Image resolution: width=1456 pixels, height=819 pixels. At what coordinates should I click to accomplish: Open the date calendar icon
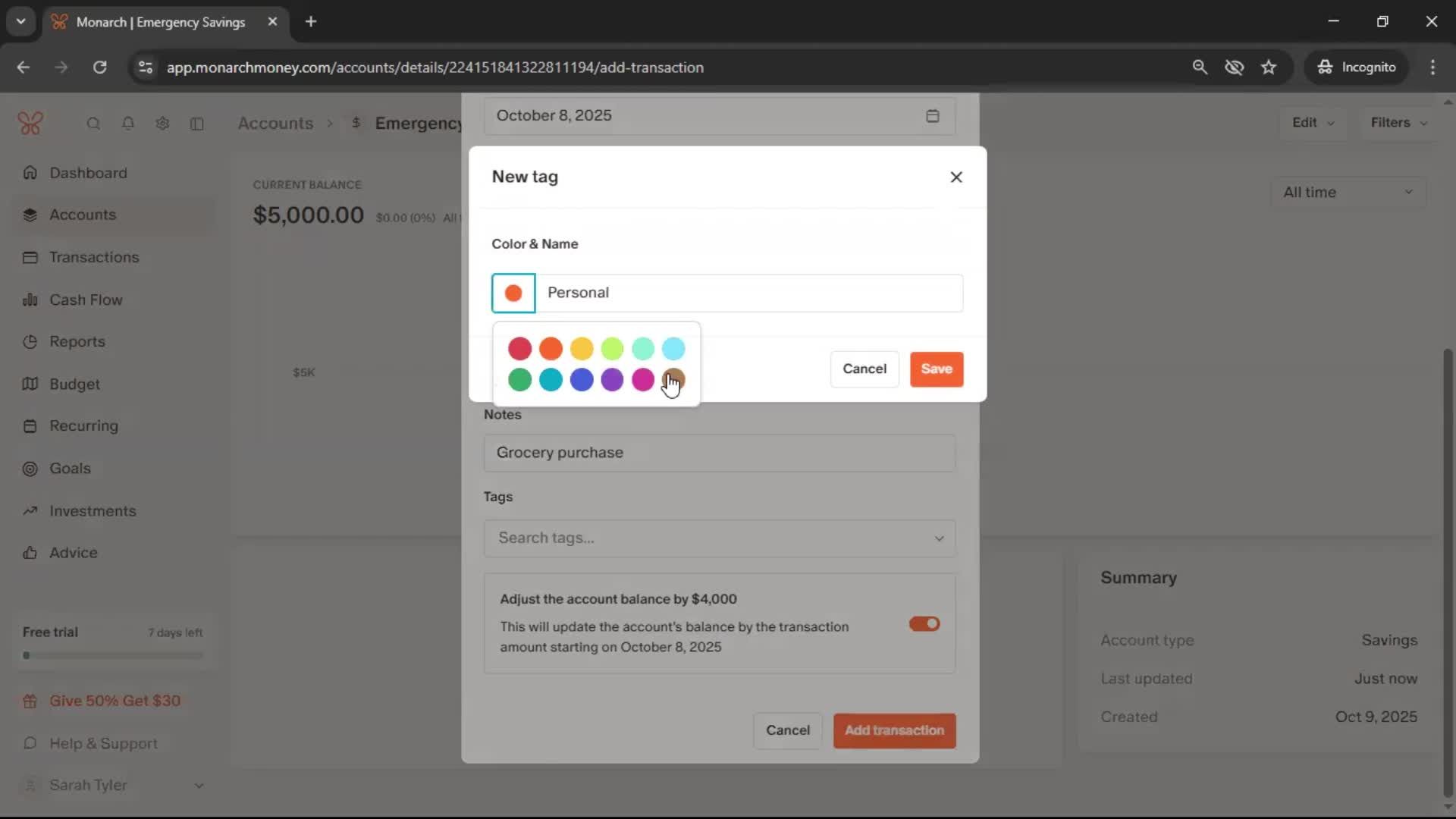tap(932, 116)
